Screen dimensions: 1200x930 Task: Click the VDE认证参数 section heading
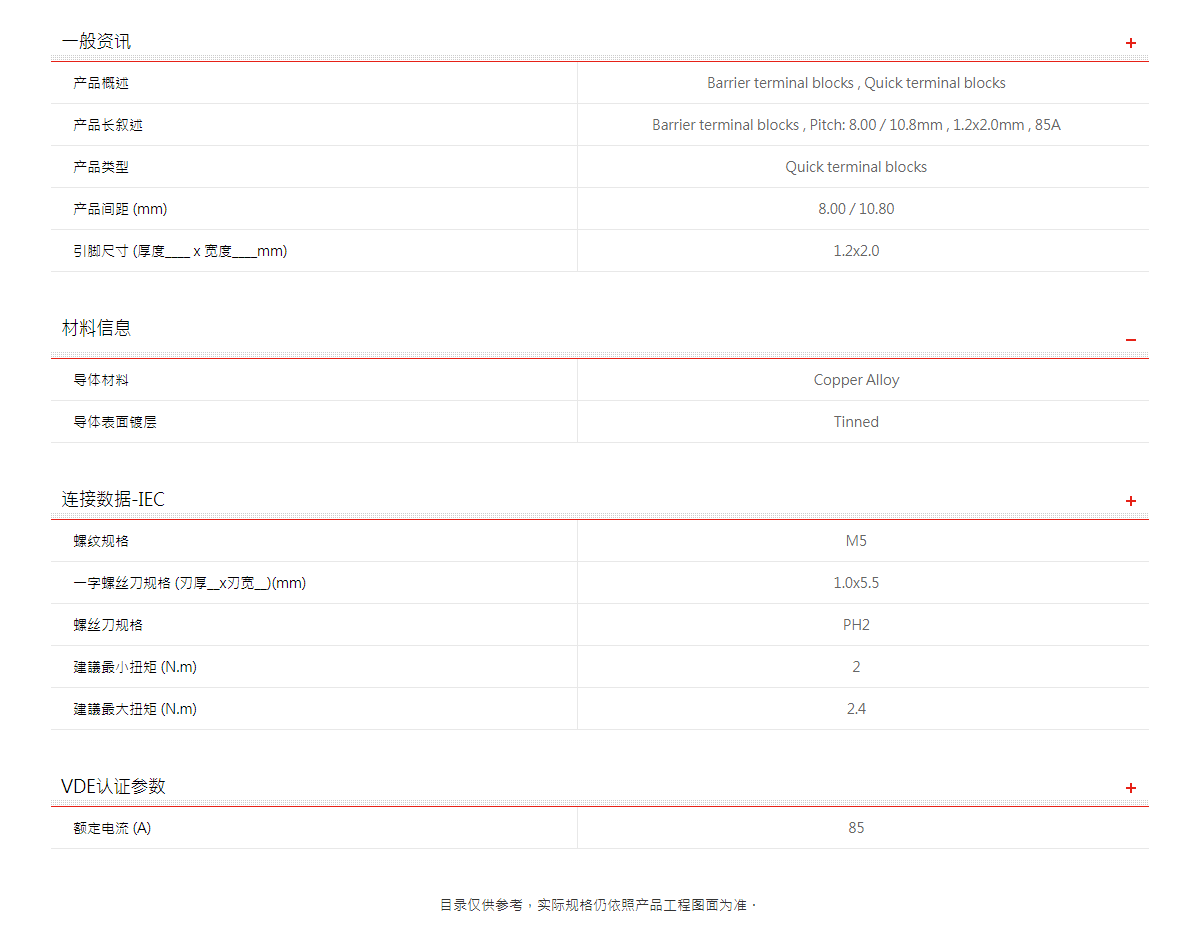coord(113,786)
